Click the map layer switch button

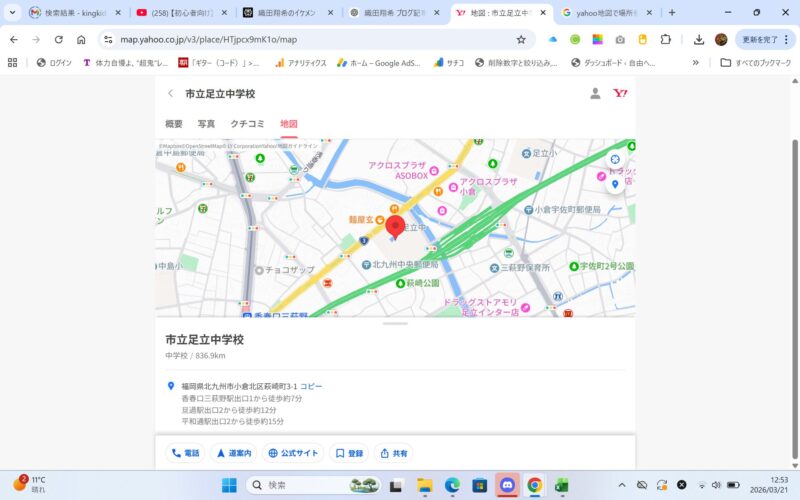coord(615,159)
